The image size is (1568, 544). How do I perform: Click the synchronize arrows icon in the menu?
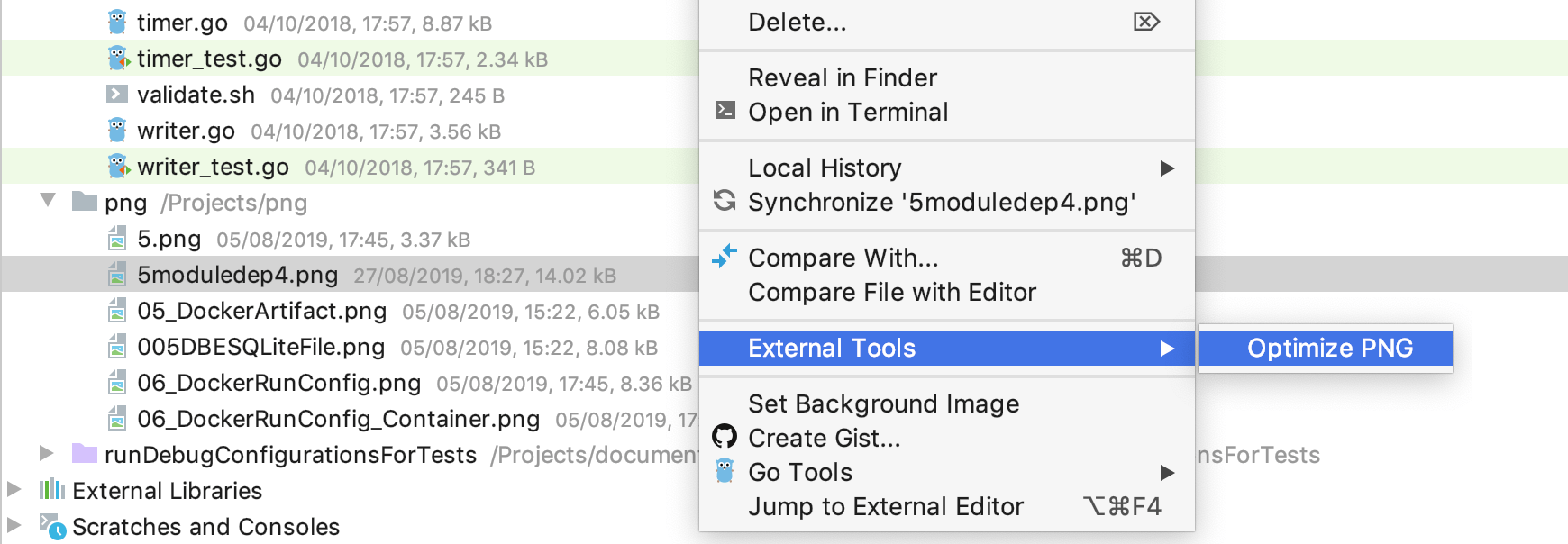click(x=723, y=202)
